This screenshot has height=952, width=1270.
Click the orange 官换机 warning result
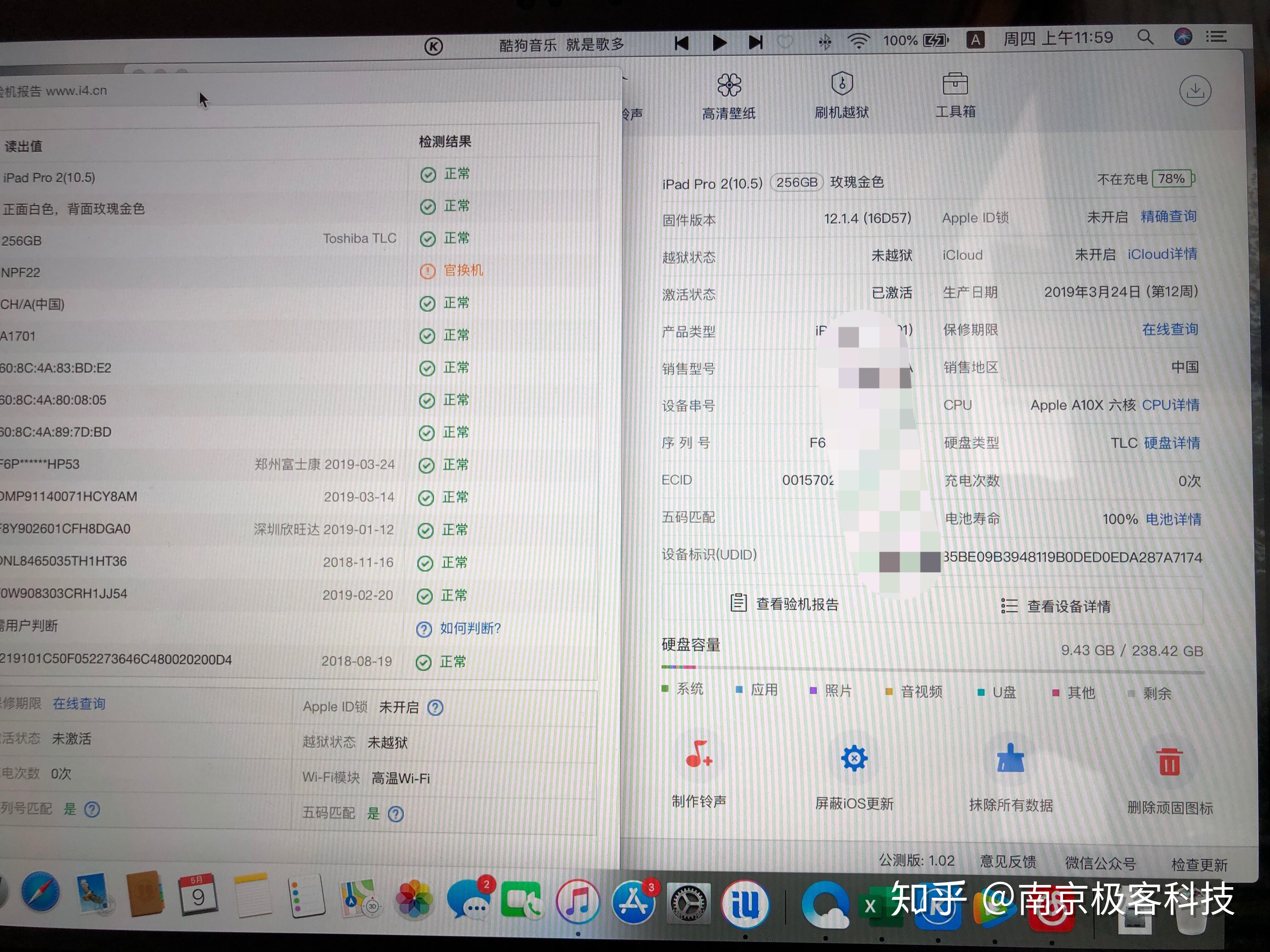tap(452, 270)
